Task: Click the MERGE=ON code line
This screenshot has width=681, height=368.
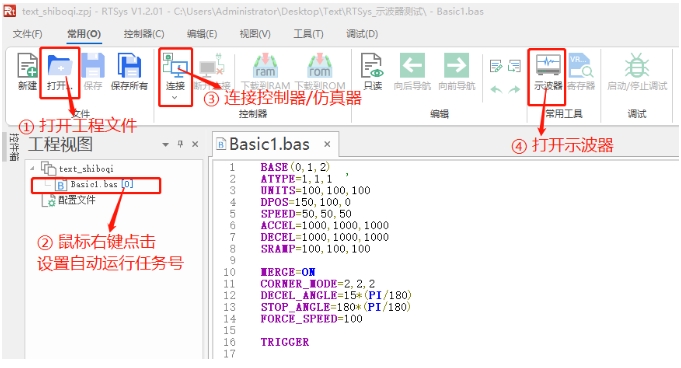Action: pyautogui.click(x=288, y=272)
